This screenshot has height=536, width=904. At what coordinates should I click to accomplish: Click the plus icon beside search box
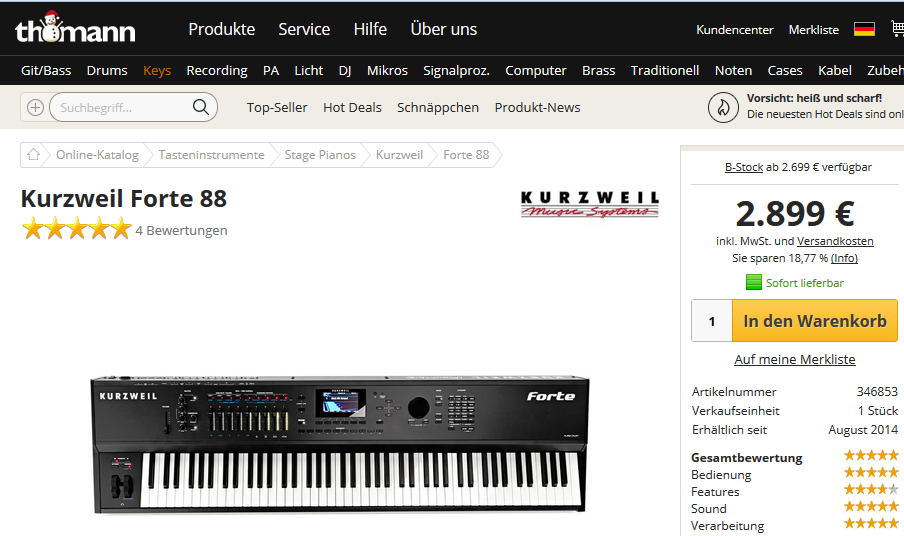click(x=35, y=107)
